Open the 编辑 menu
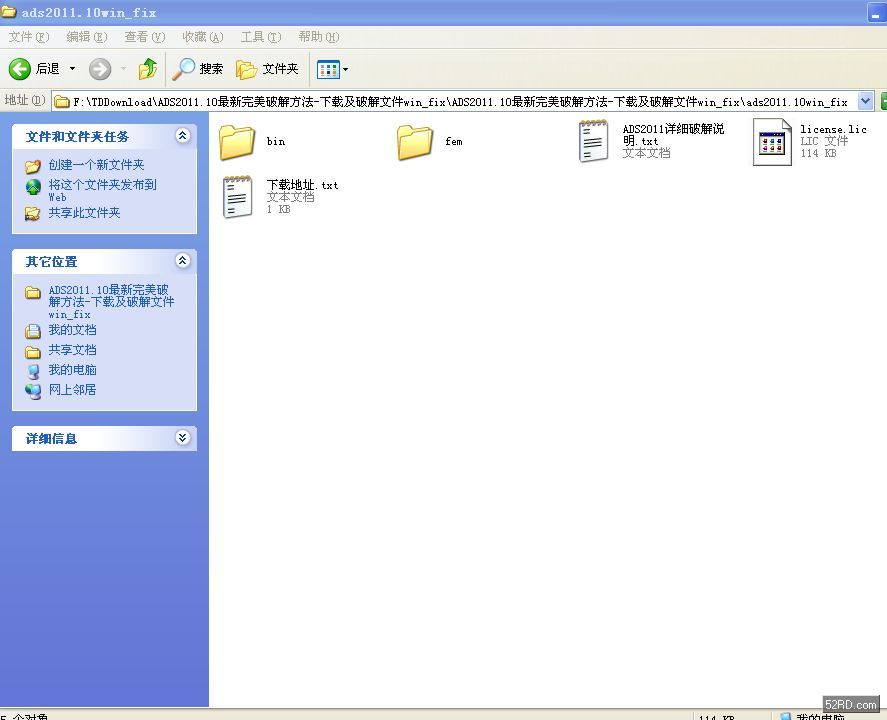This screenshot has width=887, height=720. [x=87, y=37]
